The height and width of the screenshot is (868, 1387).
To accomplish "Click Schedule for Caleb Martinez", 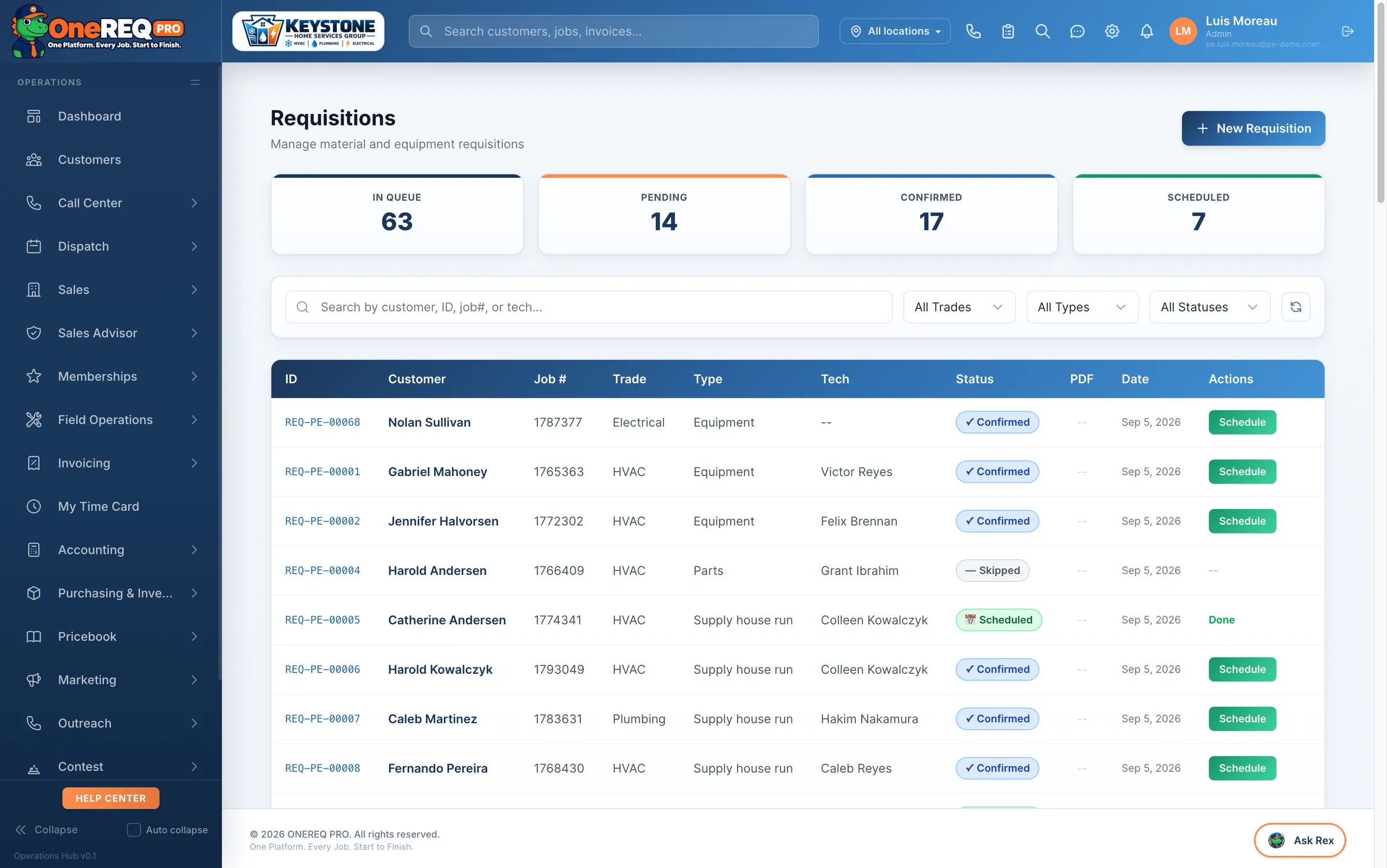I will point(1242,718).
